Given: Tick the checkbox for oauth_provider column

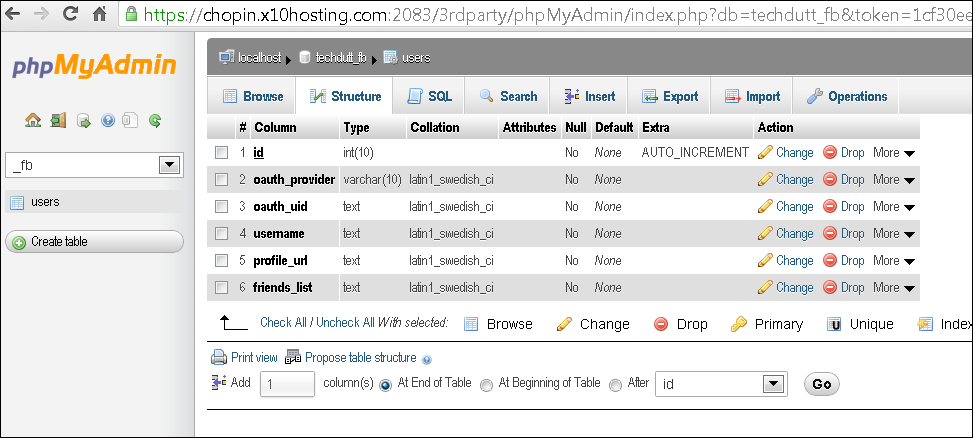Looking at the screenshot, I should tap(222, 179).
